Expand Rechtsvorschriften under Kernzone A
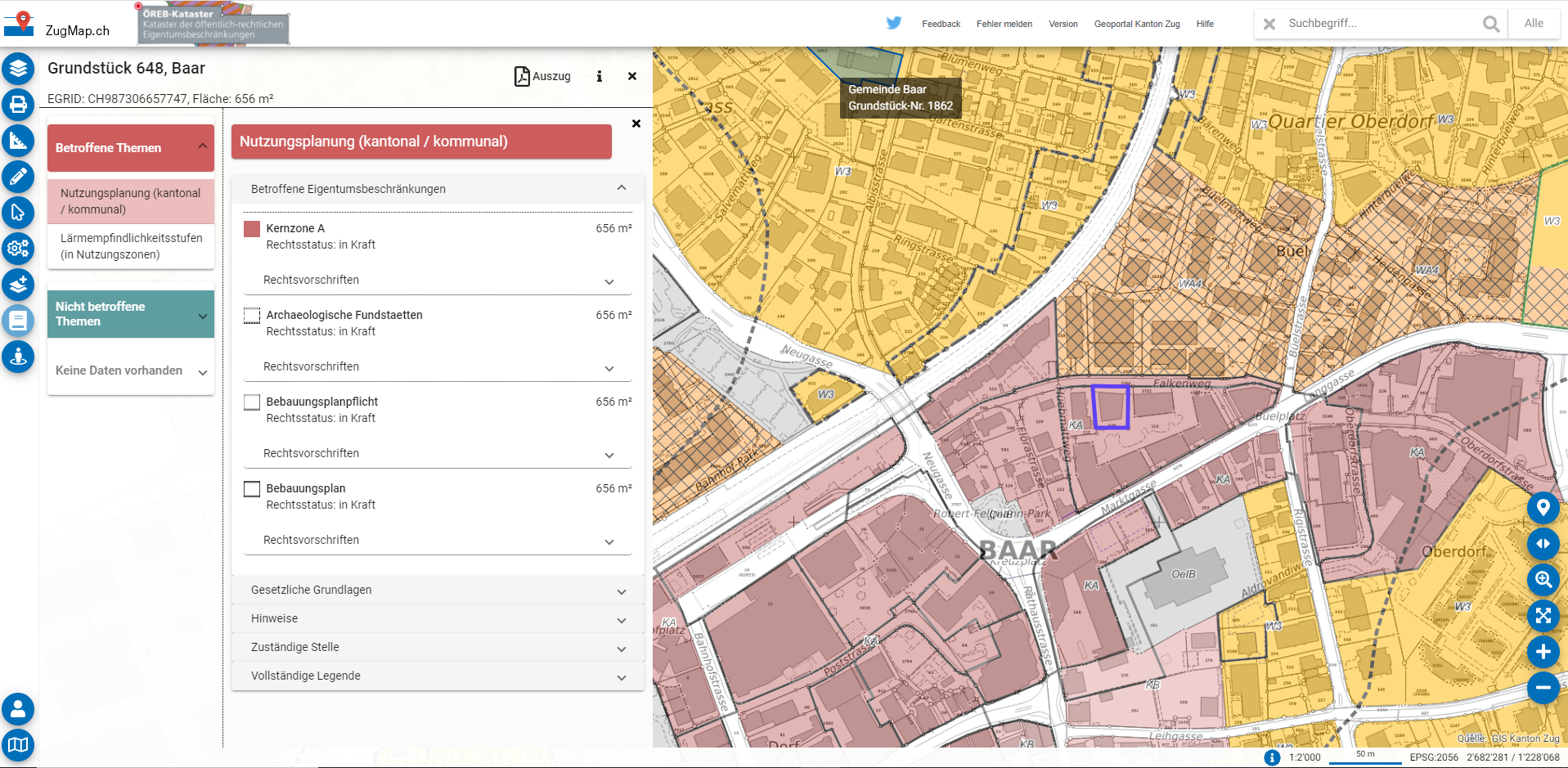 (438, 280)
